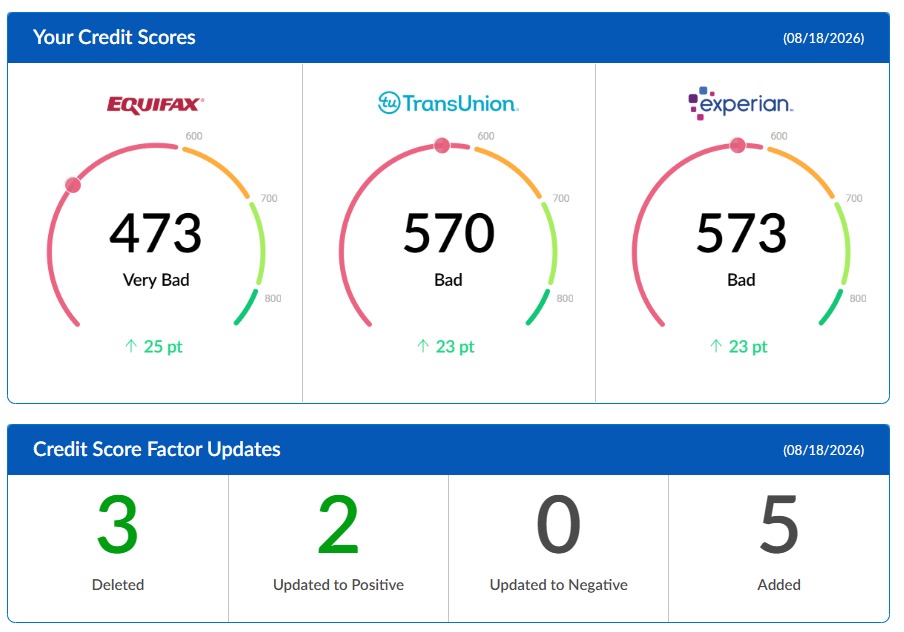Click the up arrow under the TransUnion score
The height and width of the screenshot is (632, 904).
click(423, 346)
